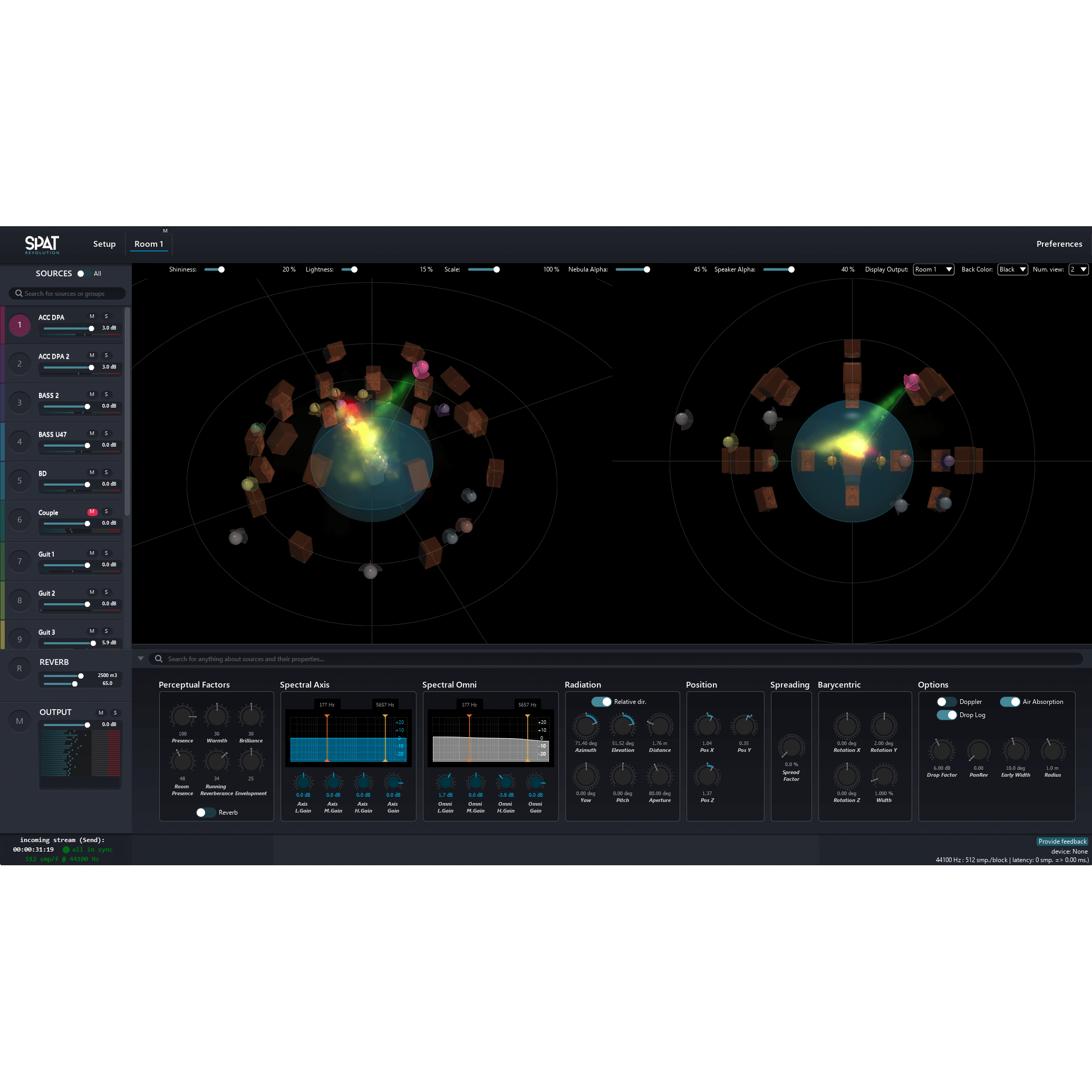Screen dimensions: 1092x1092
Task: Mute the BASS 2 source
Action: click(x=92, y=394)
